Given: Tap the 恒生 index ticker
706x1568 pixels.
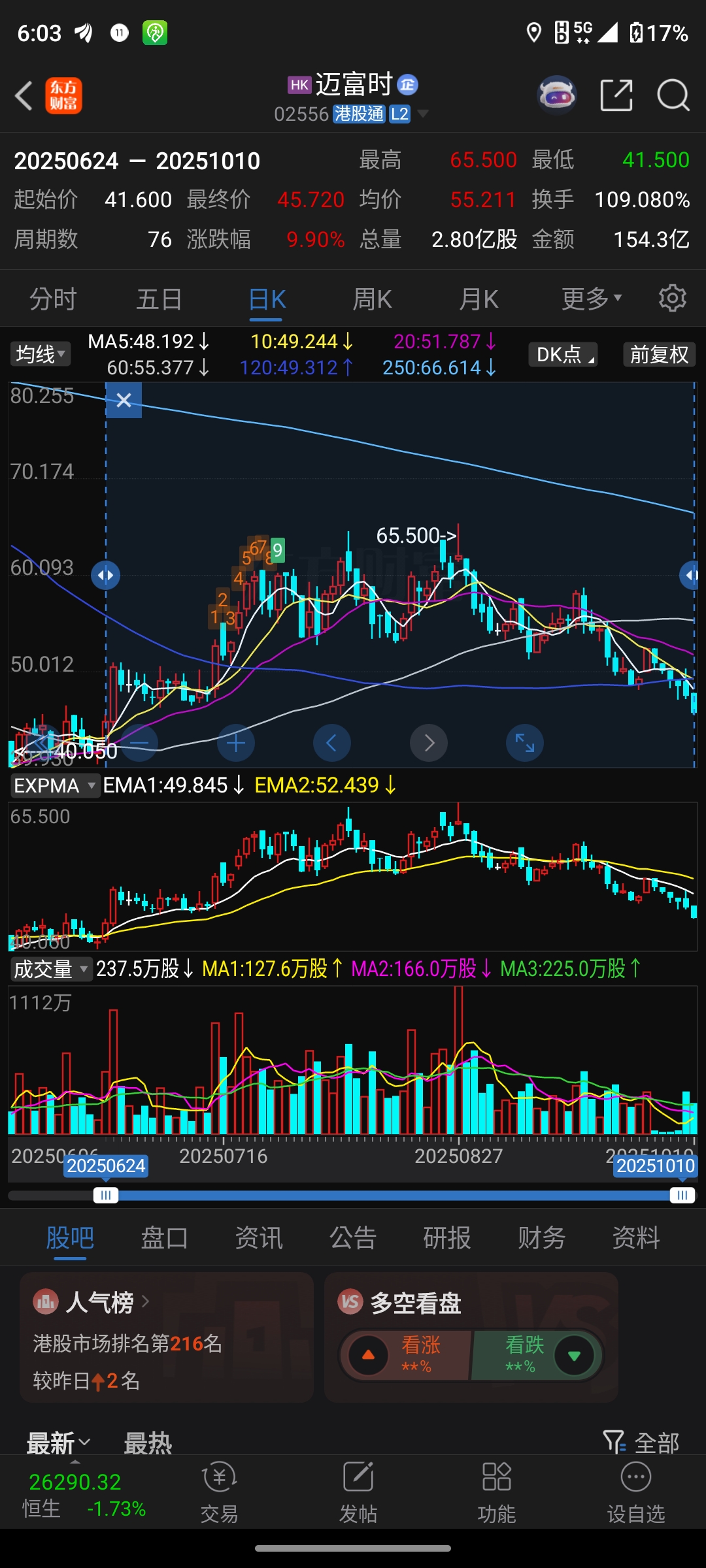Looking at the screenshot, I should pos(84,1495).
